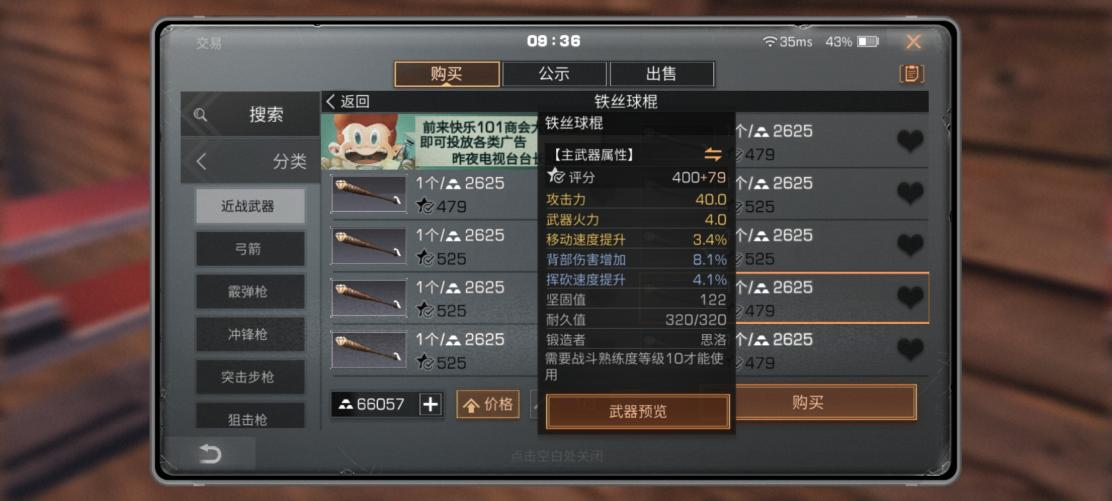Switch to the 公示 tab
The height and width of the screenshot is (501, 1112).
click(x=554, y=74)
